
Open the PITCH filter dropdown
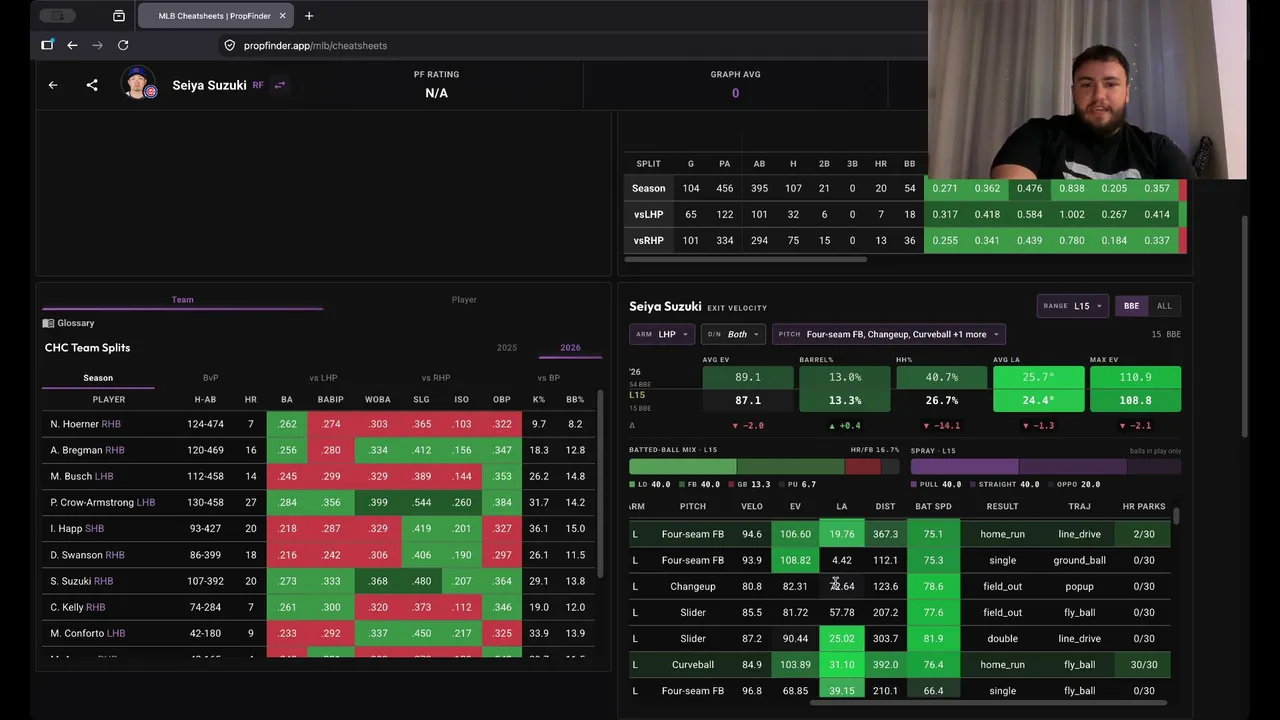(889, 334)
